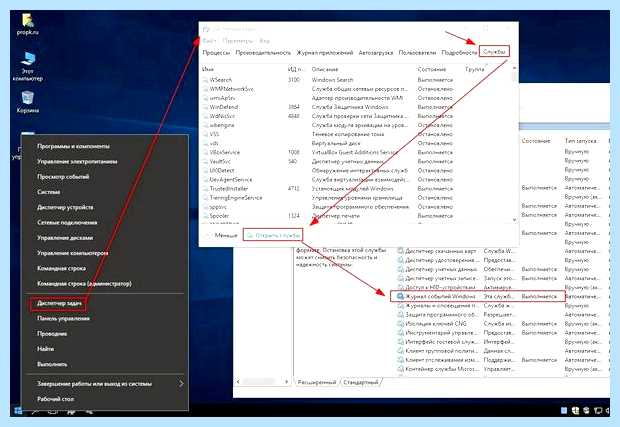
Task: Select the wbengine service row
Action: 327,125
